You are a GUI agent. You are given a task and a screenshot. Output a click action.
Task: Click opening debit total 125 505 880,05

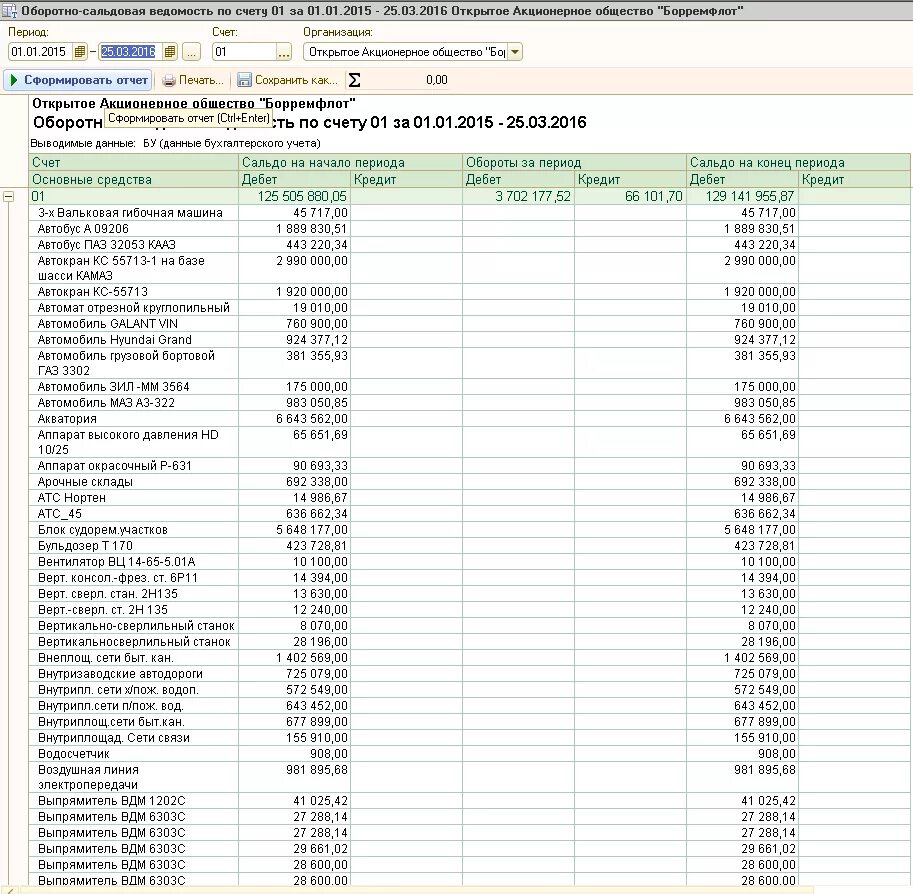pos(302,196)
